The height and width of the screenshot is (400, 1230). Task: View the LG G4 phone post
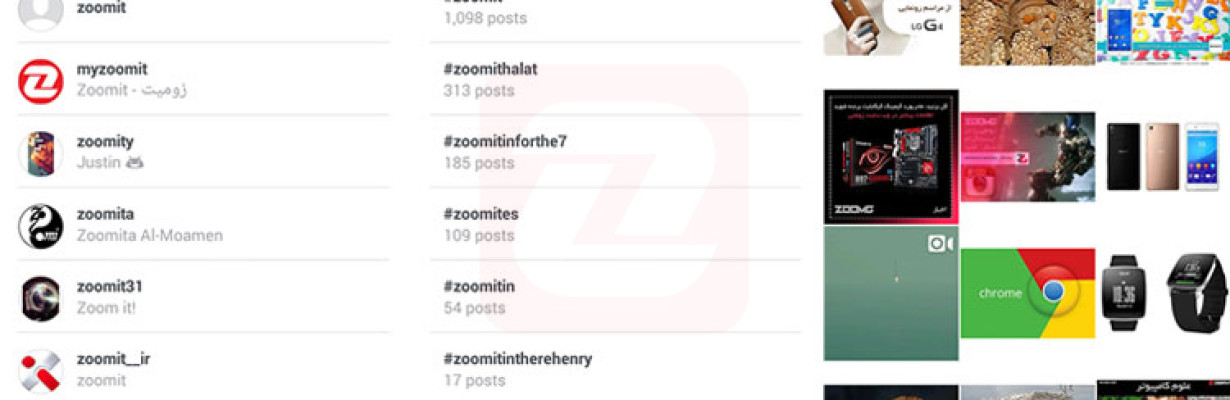[x=891, y=27]
